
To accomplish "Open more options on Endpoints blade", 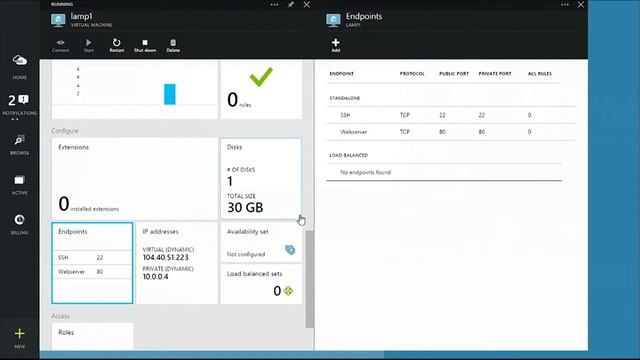I will pyautogui.click(x=565, y=4).
